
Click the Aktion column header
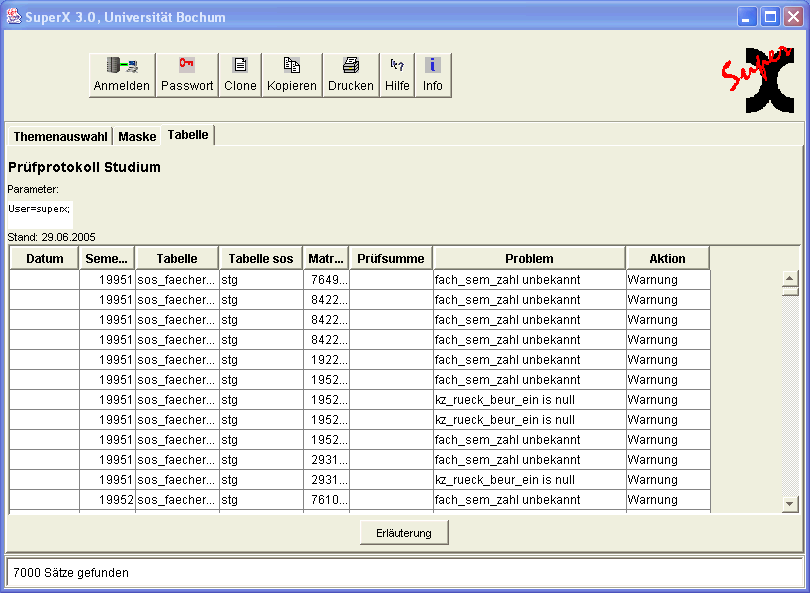668,258
